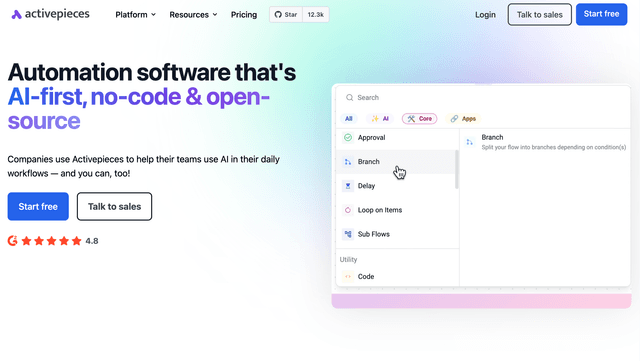
Task: Click the first orange rating star
Action: coord(27,241)
